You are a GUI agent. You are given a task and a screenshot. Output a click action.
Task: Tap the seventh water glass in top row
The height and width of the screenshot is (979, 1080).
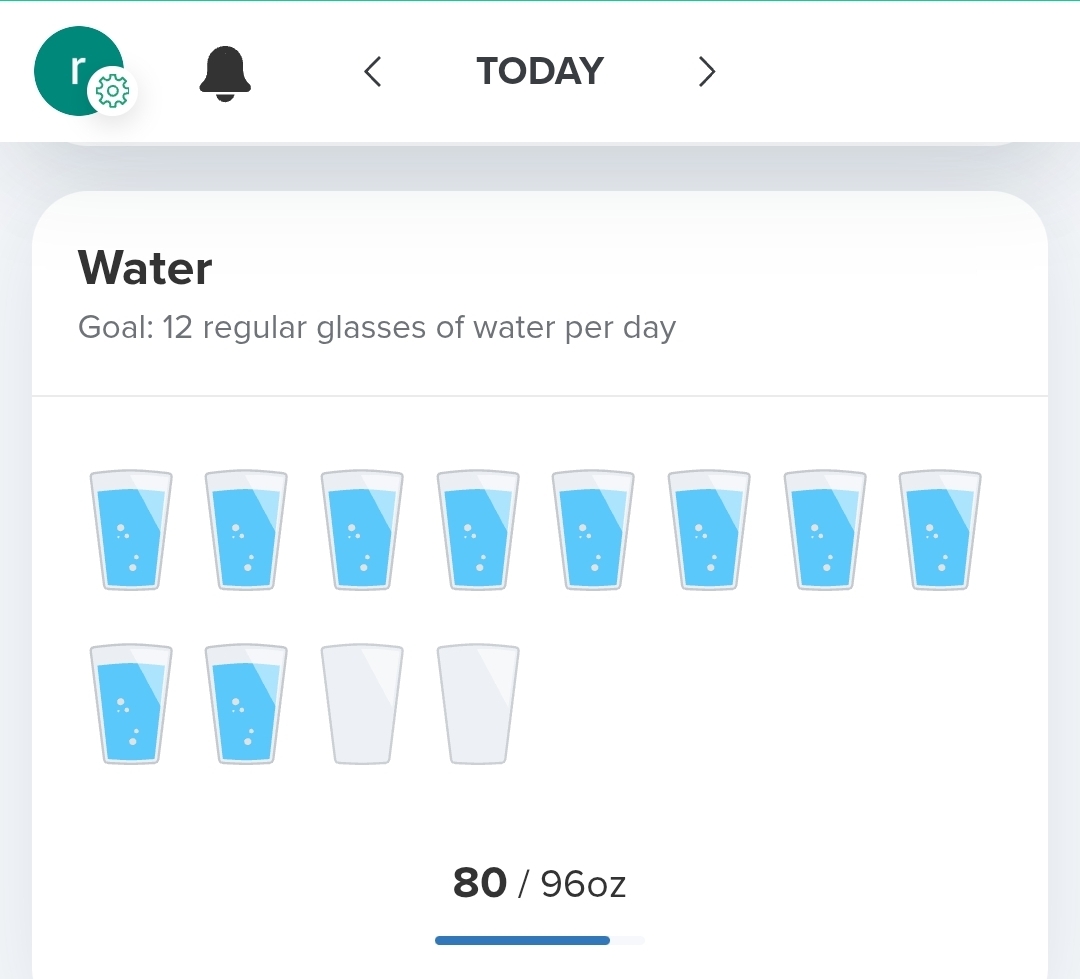pyautogui.click(x=825, y=530)
